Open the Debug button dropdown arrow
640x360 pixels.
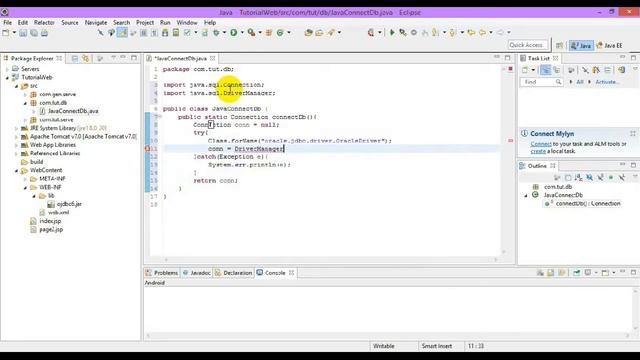pyautogui.click(x=224, y=33)
